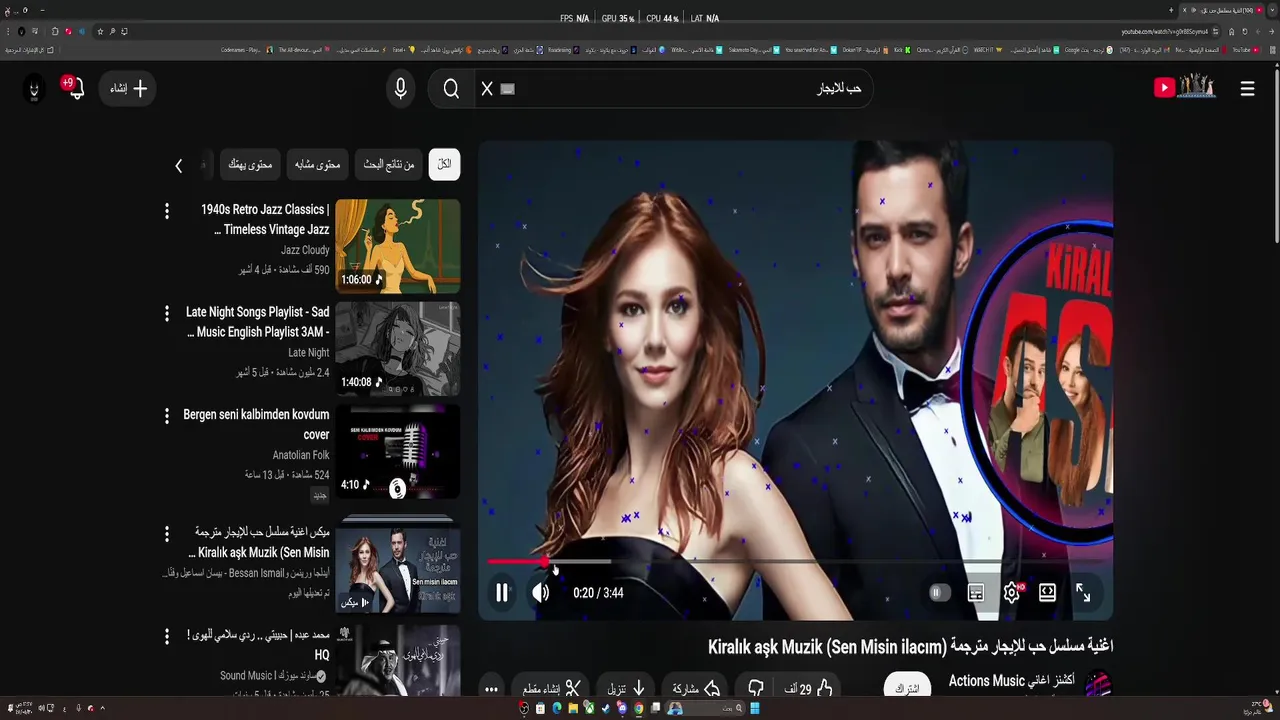Open notifications bell with 9+ badge
The image size is (1280, 720).
click(x=74, y=88)
